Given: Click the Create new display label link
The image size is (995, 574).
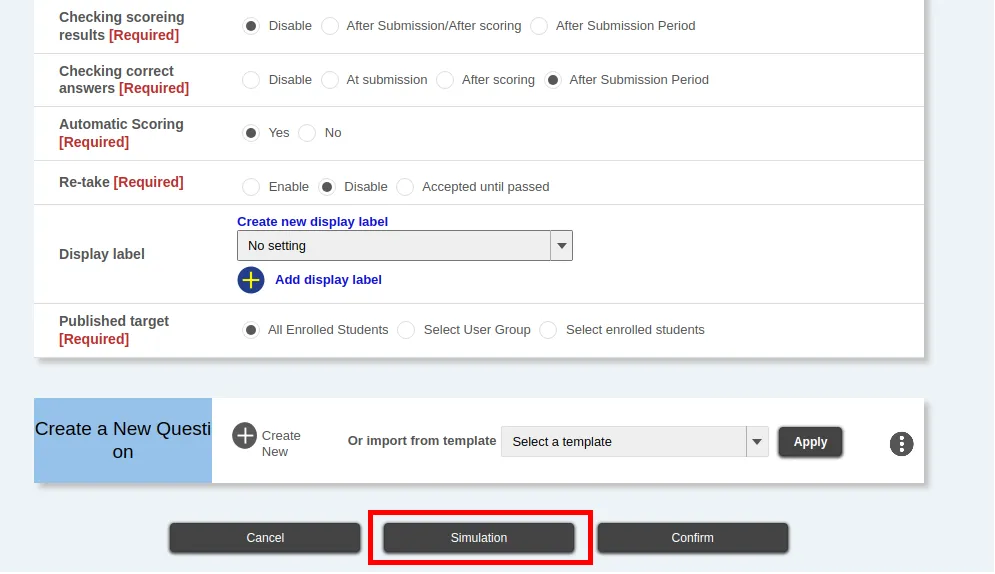Looking at the screenshot, I should coord(312,222).
